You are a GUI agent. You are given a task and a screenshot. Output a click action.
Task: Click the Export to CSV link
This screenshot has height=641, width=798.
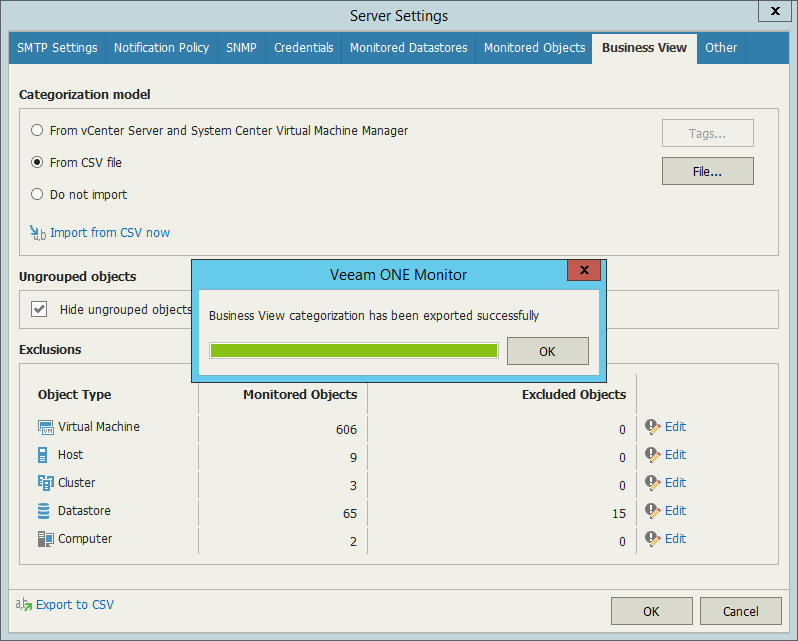75,604
